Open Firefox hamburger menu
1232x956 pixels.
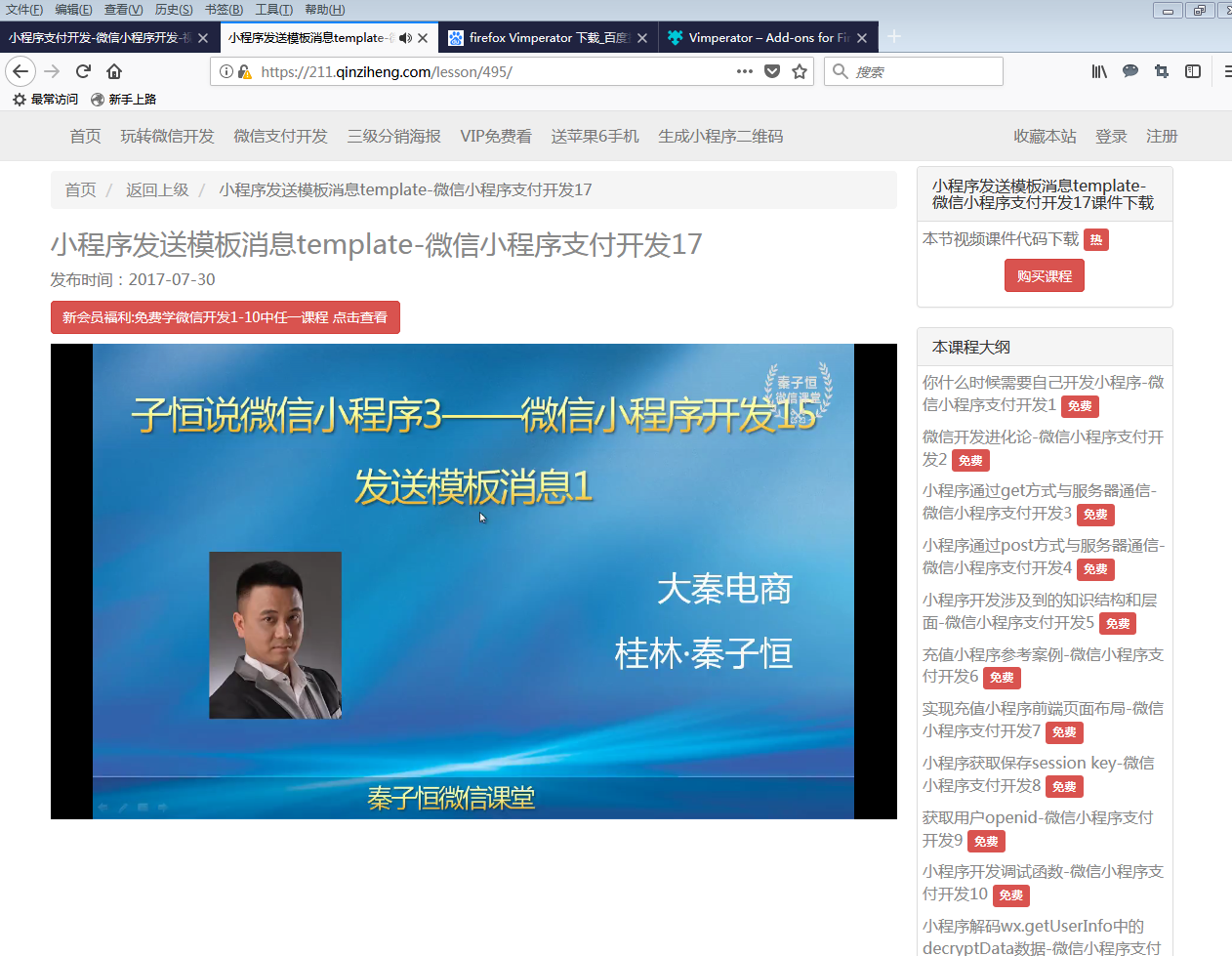pyautogui.click(x=1226, y=71)
